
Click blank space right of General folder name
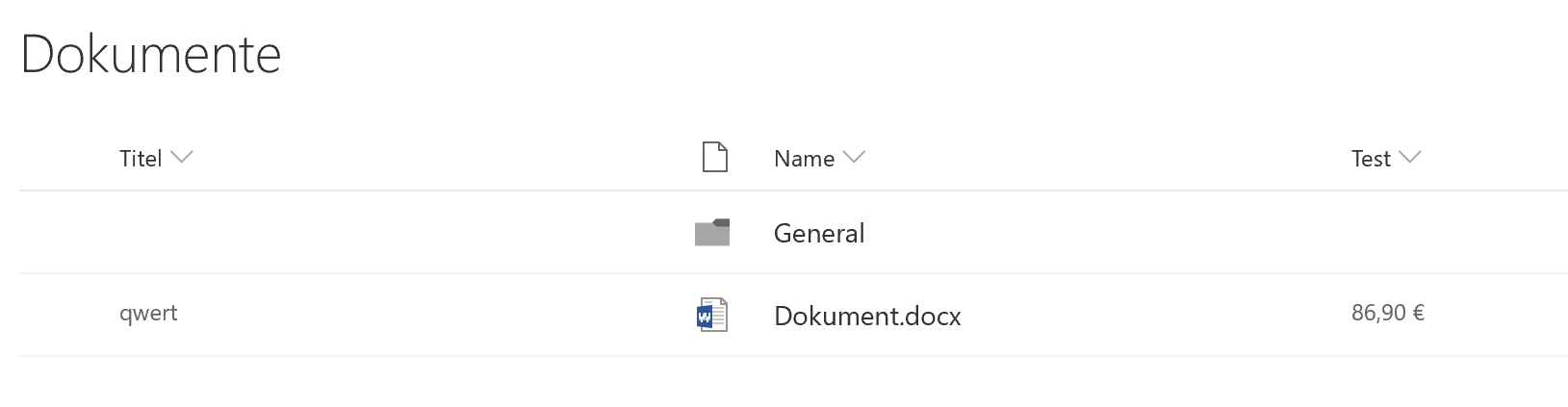coord(1097,233)
